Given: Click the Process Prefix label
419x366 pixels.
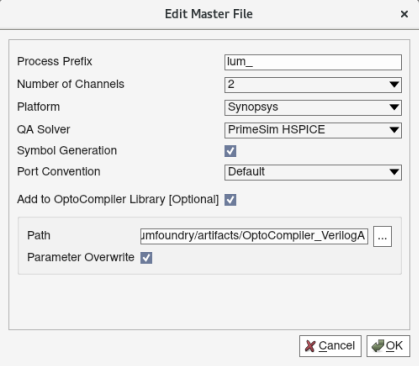Looking at the screenshot, I should coord(55,61).
